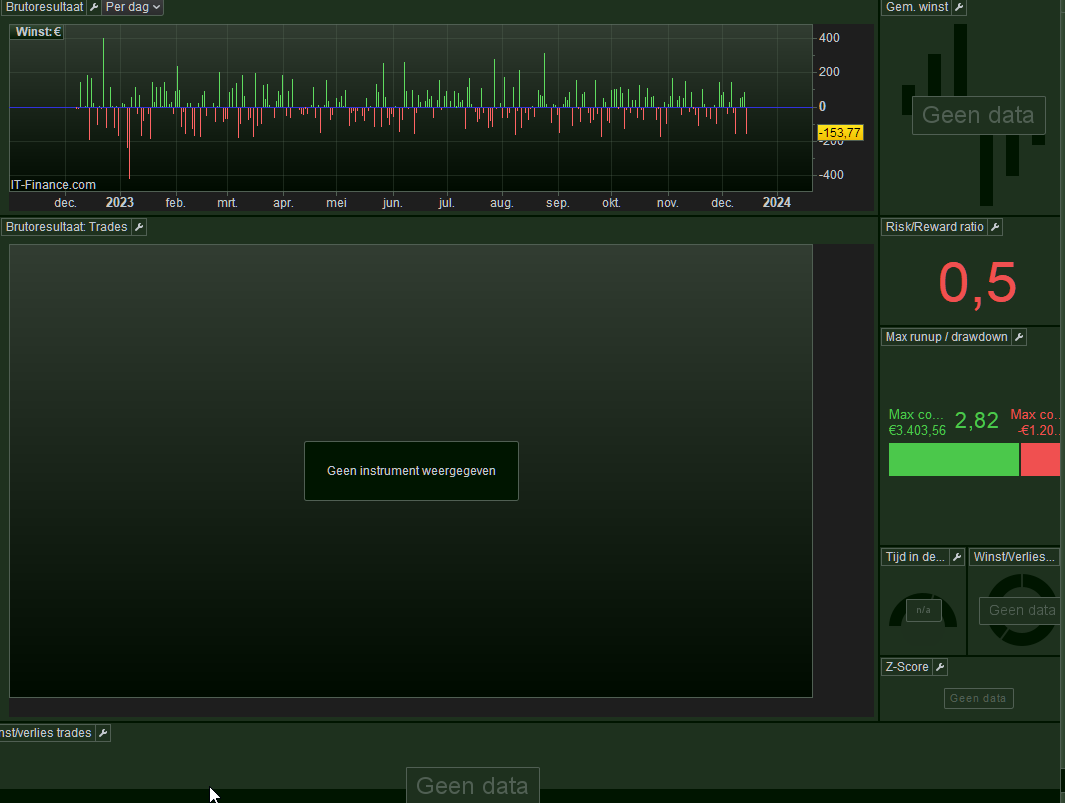This screenshot has width=1065, height=803.
Task: Click the Winst: € chart label
Action: [x=38, y=32]
